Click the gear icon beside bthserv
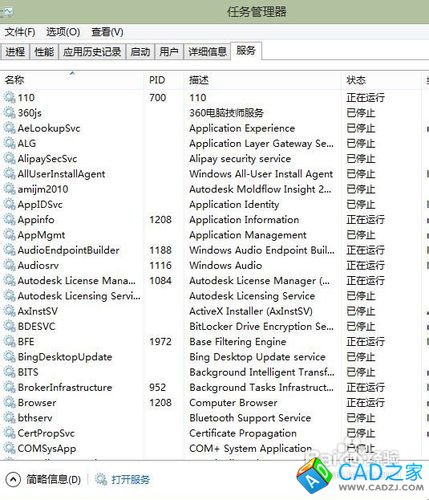 tap(9, 418)
